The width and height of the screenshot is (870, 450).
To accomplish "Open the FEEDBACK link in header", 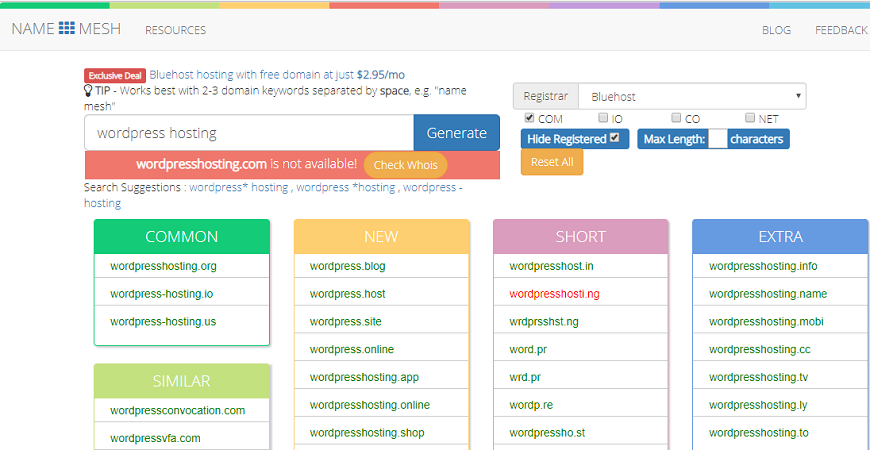I will coord(841,30).
